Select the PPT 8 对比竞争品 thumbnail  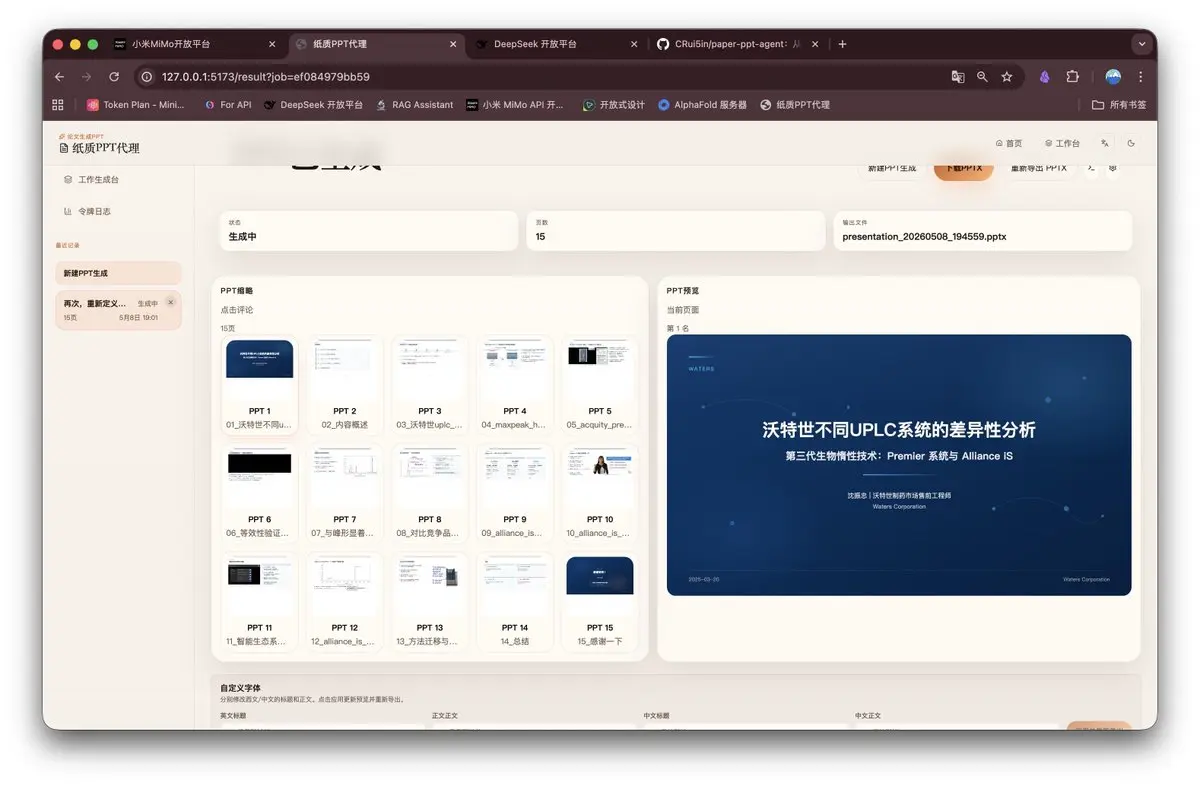(430, 496)
